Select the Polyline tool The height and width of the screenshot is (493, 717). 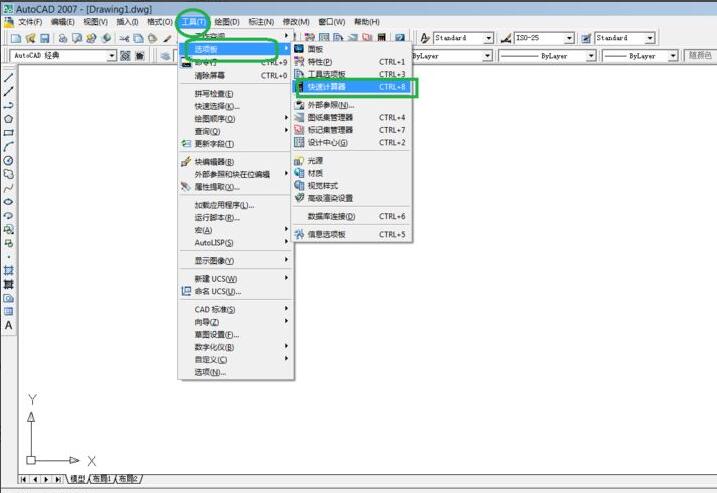(x=8, y=105)
